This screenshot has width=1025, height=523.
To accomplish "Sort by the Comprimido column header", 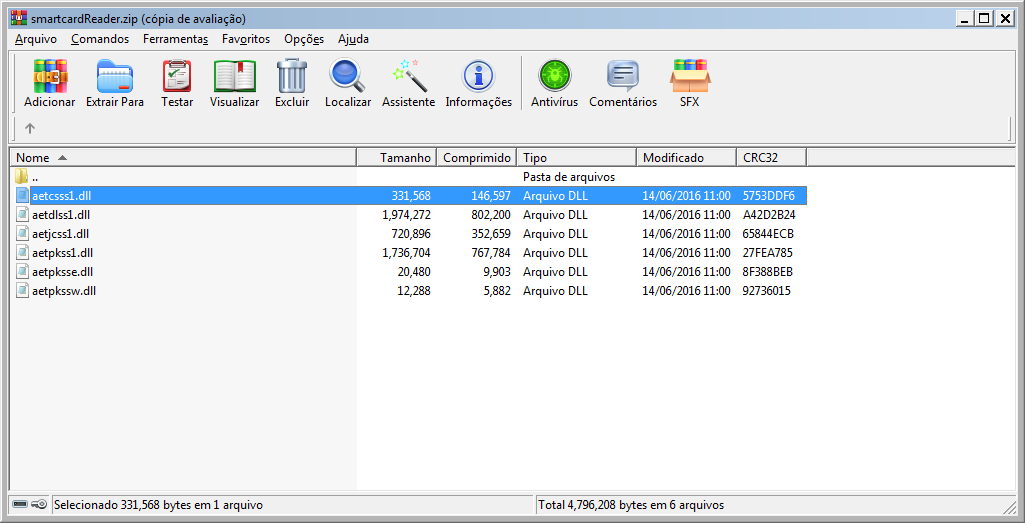I will pos(477,158).
